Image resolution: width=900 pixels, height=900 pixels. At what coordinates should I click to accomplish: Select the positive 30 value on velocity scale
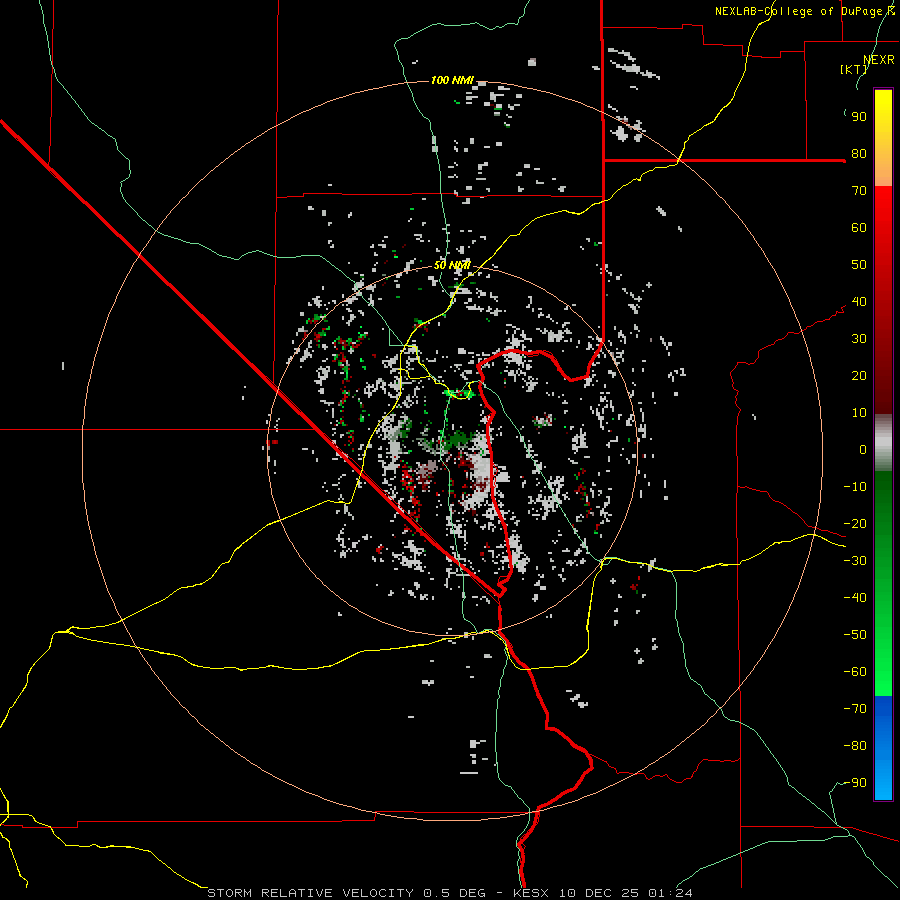click(859, 339)
